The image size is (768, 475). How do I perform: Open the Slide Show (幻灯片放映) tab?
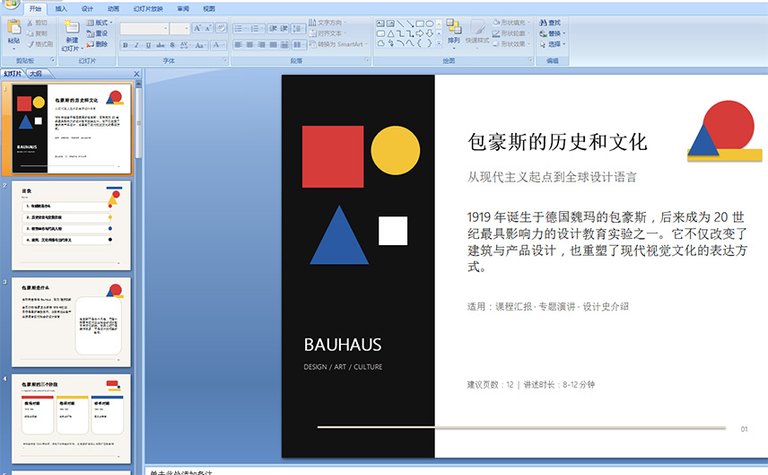pyautogui.click(x=148, y=8)
